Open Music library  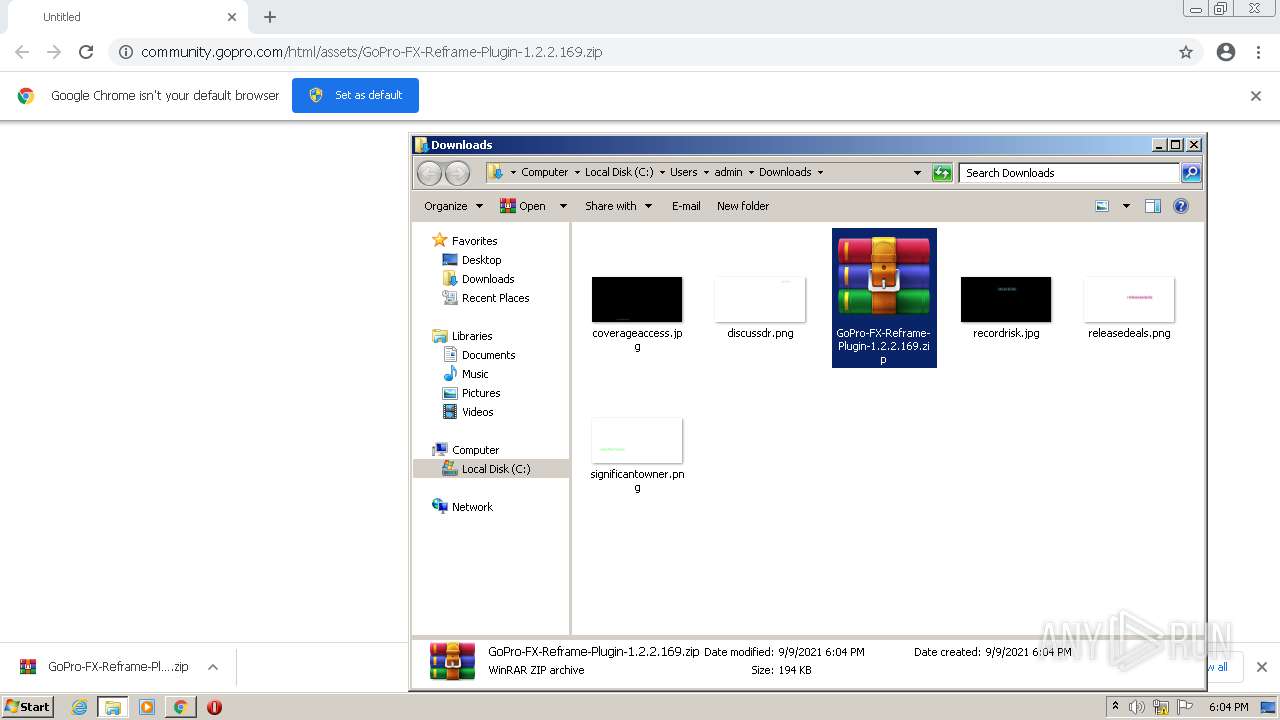475,374
